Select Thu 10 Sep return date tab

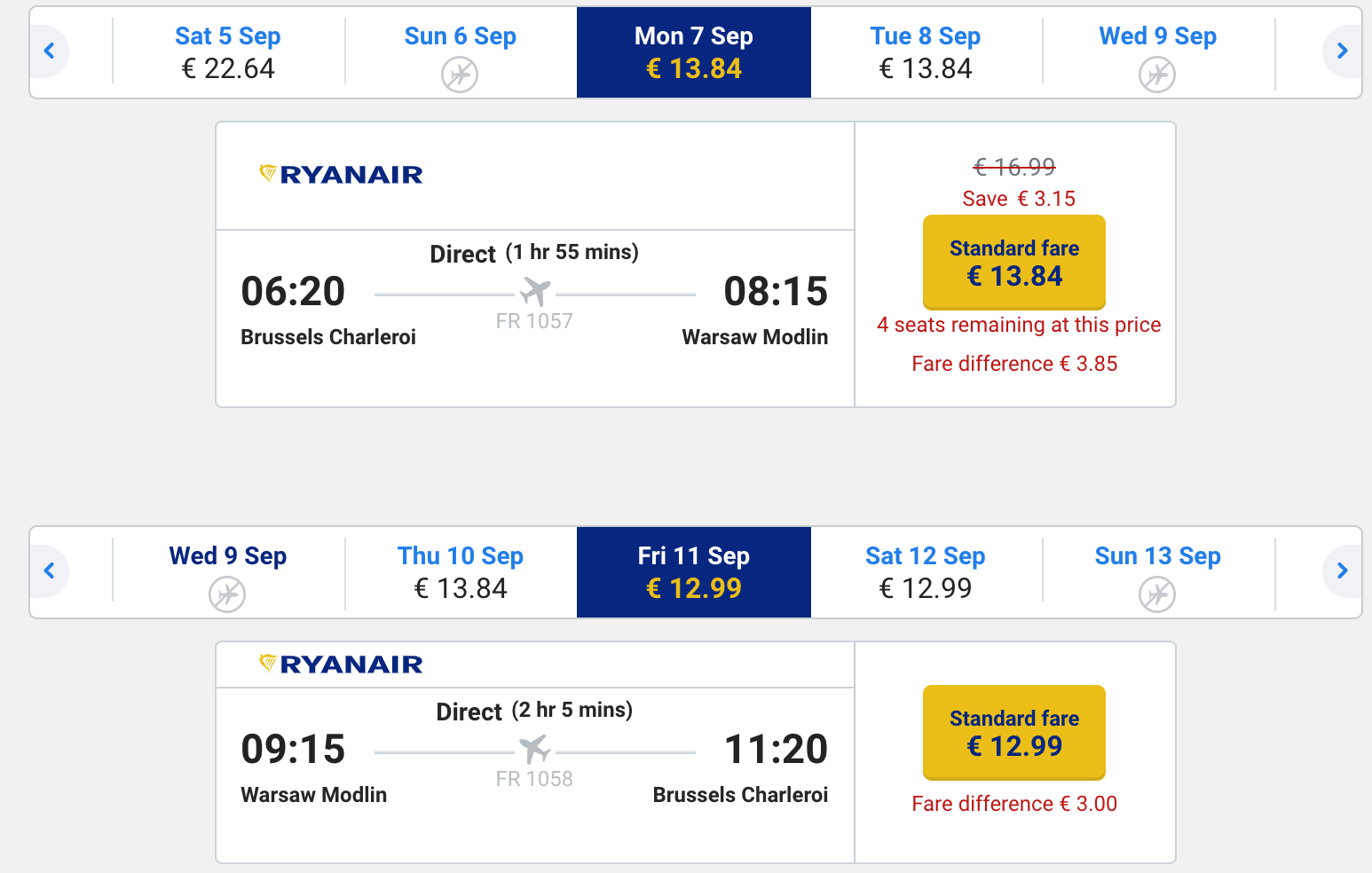pos(461,572)
